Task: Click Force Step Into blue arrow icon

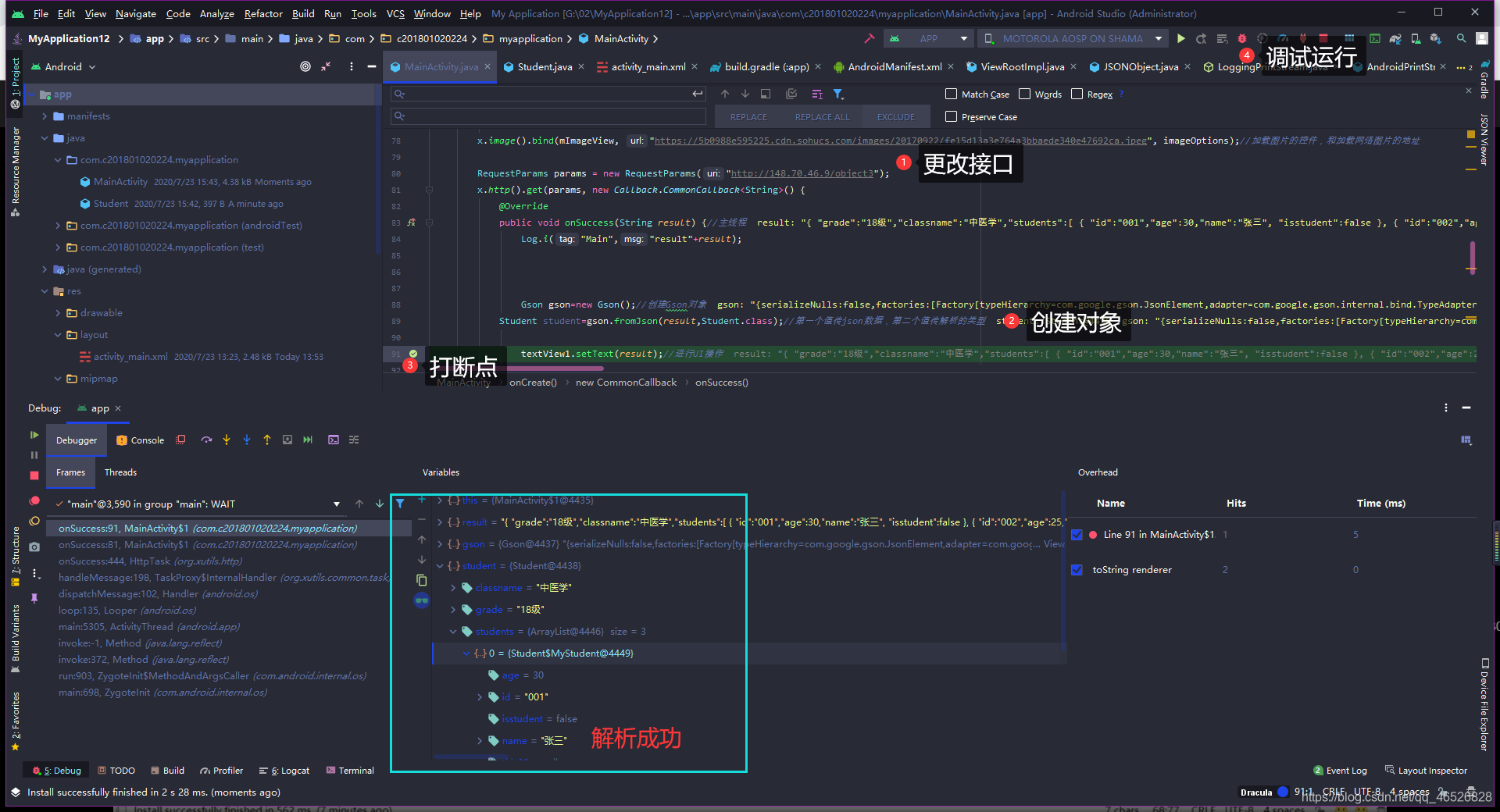Action: (247, 440)
